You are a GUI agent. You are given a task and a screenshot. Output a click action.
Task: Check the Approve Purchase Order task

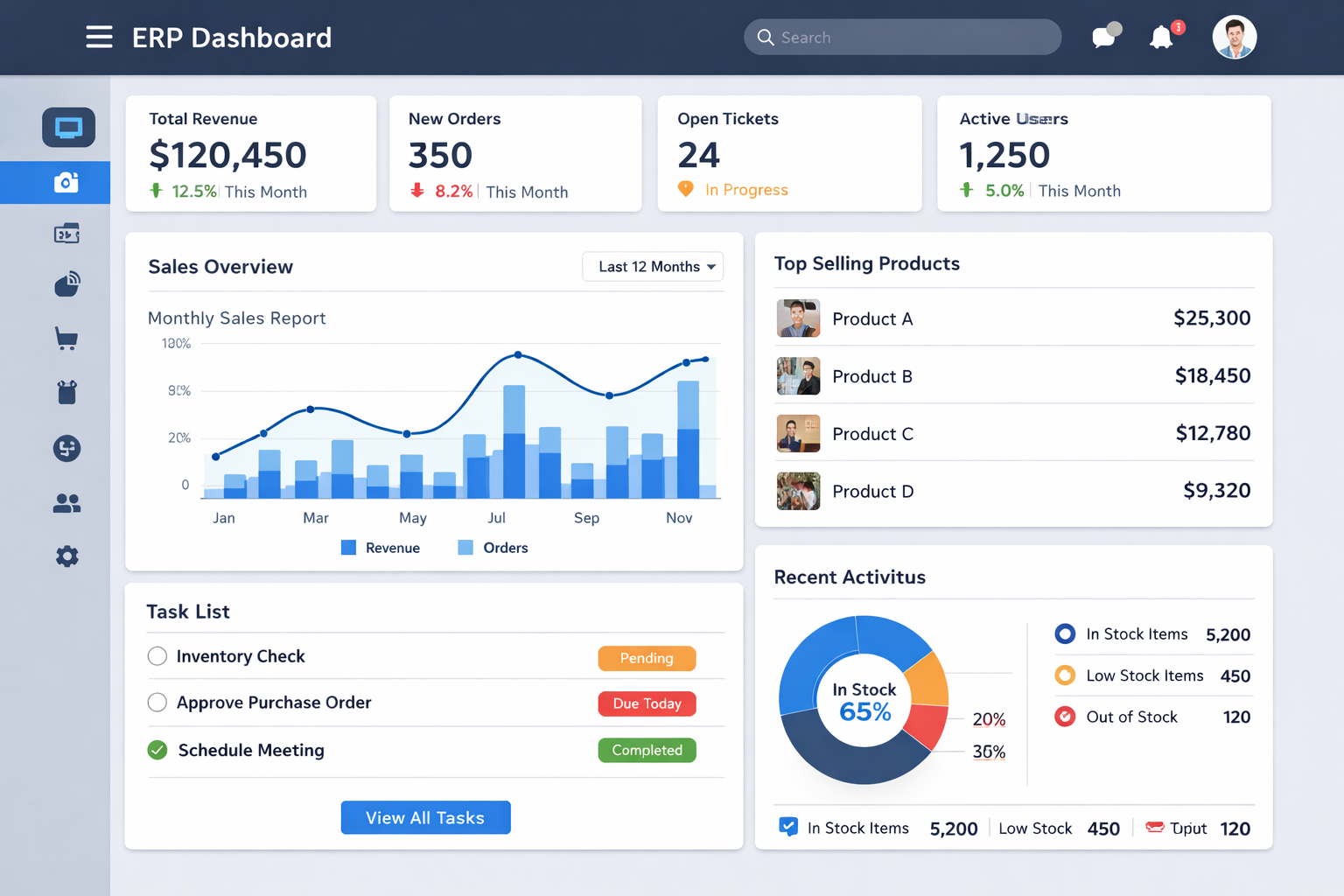click(157, 702)
